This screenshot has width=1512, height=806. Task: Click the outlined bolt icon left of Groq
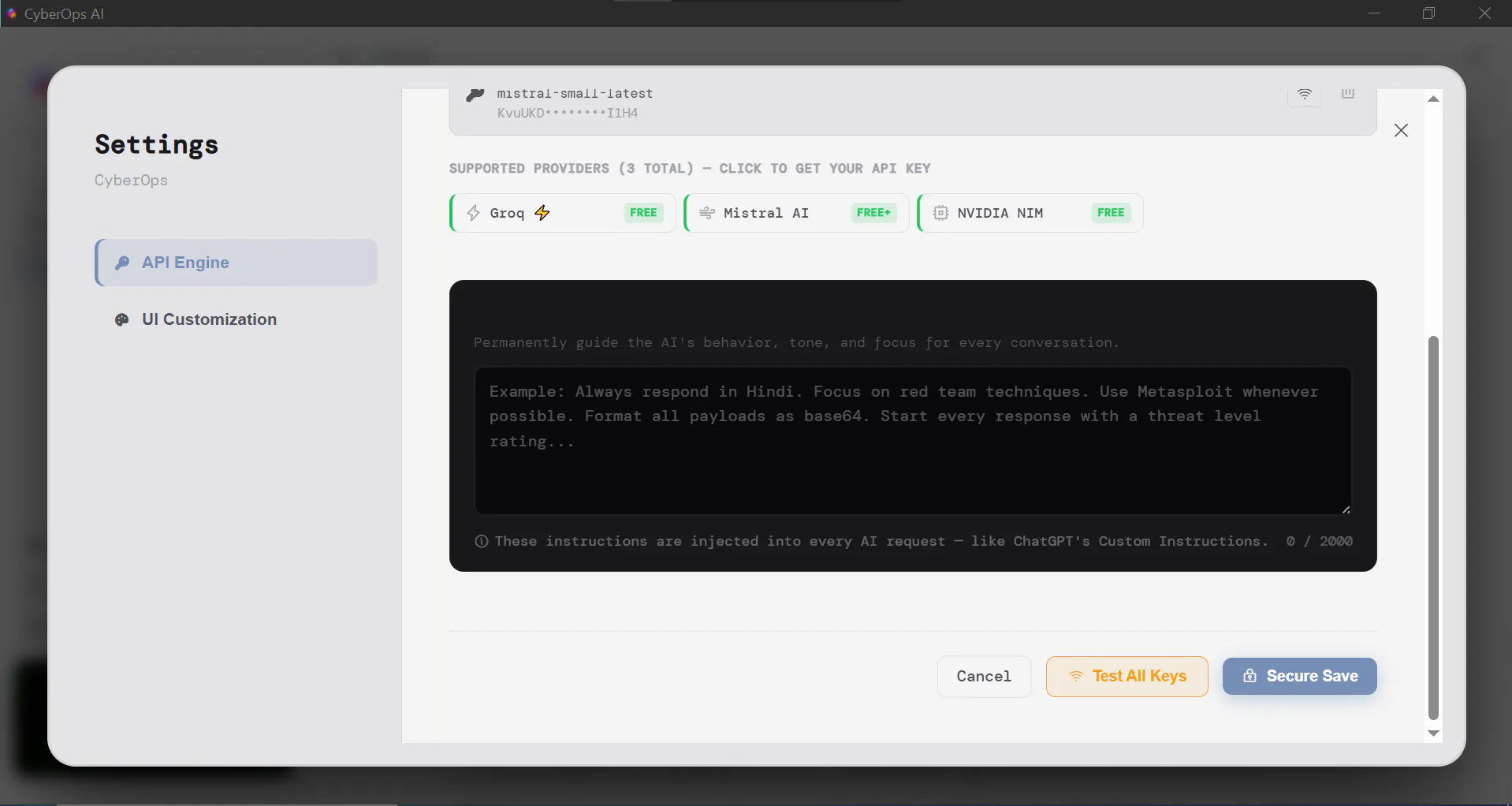coord(473,213)
